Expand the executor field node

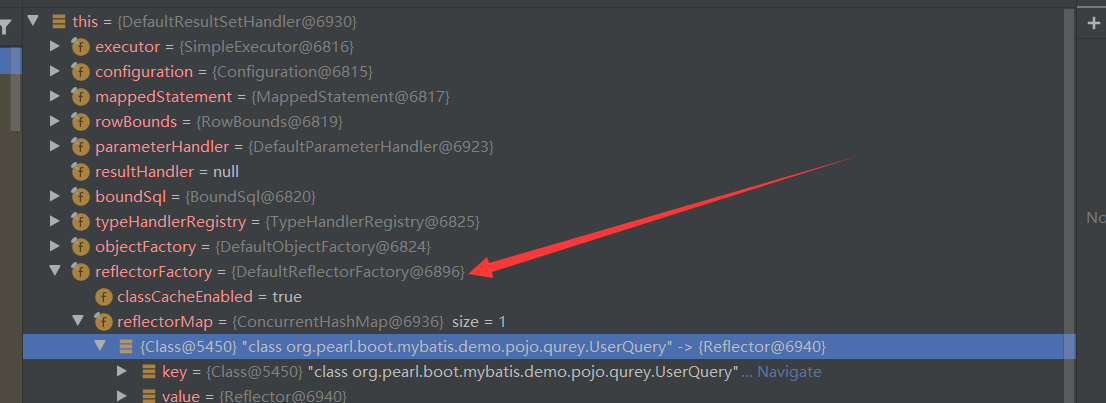[x=55, y=47]
